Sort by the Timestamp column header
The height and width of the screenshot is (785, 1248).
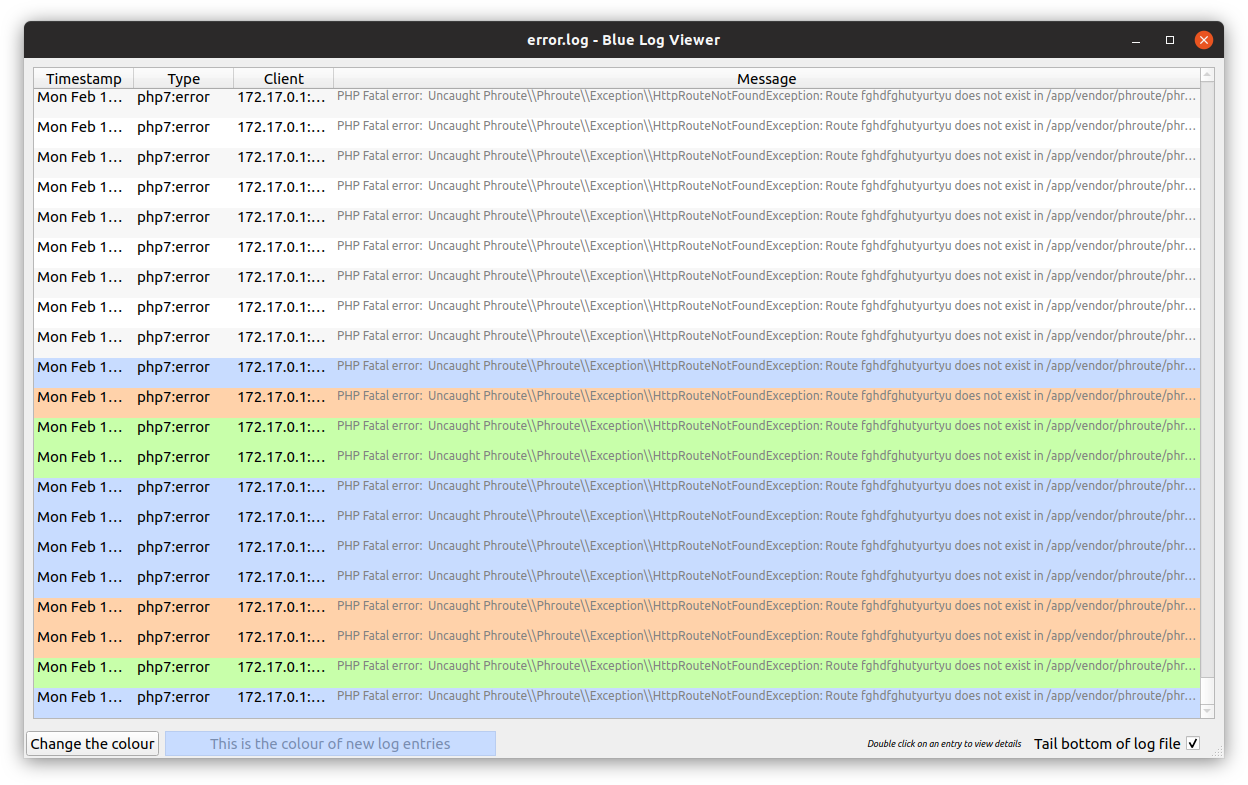point(84,79)
